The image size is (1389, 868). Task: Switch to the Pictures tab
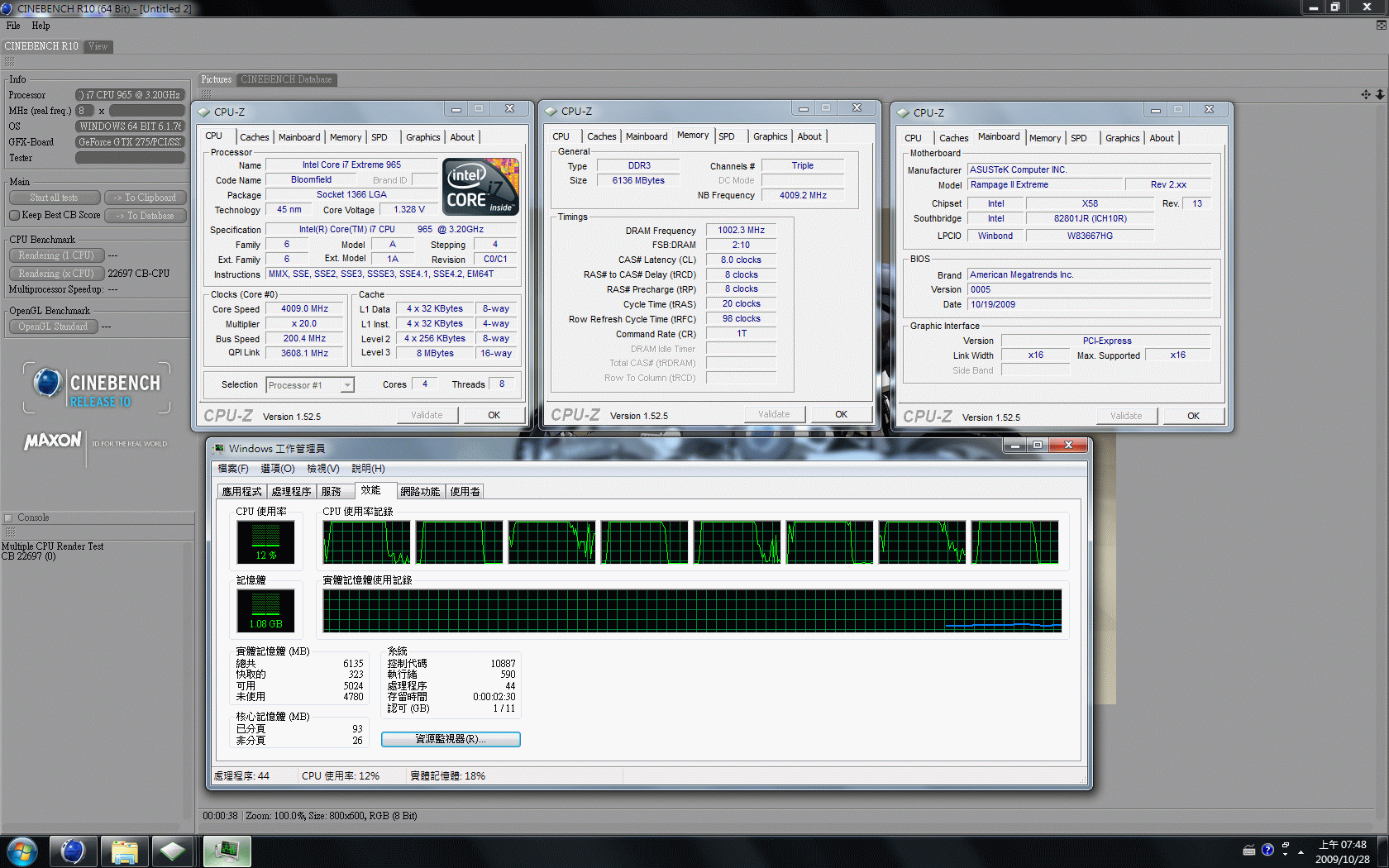pyautogui.click(x=216, y=79)
